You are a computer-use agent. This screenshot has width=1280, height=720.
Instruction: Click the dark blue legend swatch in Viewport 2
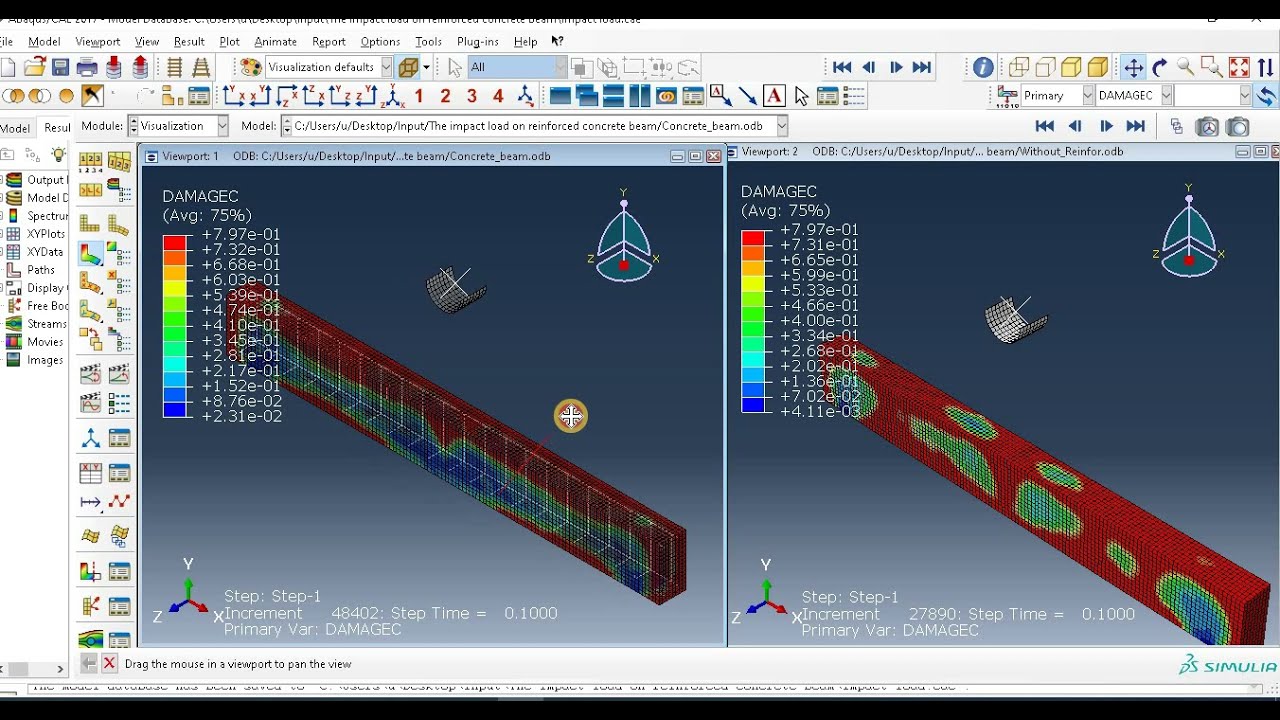pyautogui.click(x=753, y=405)
